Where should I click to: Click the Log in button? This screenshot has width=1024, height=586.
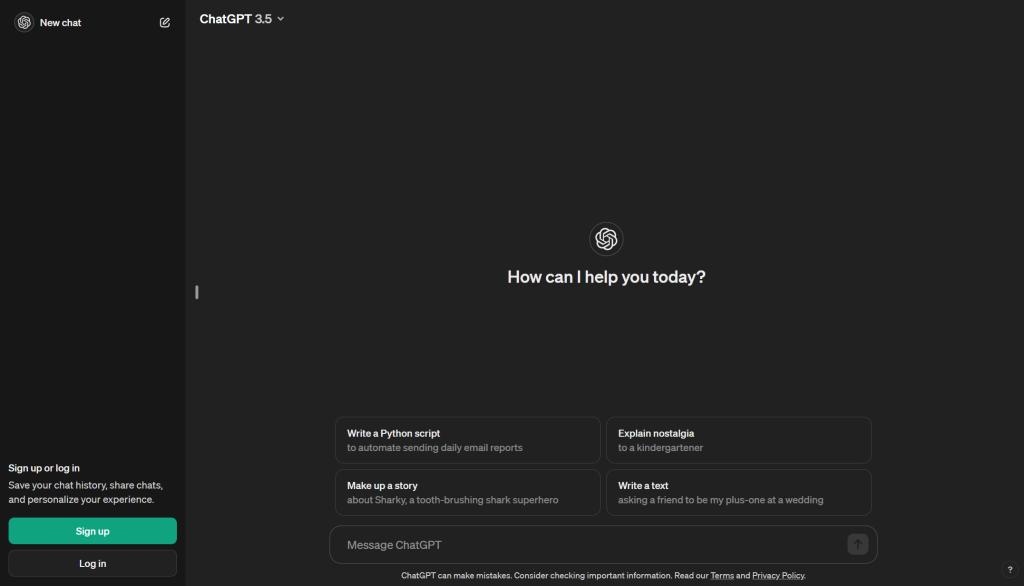(x=93, y=563)
